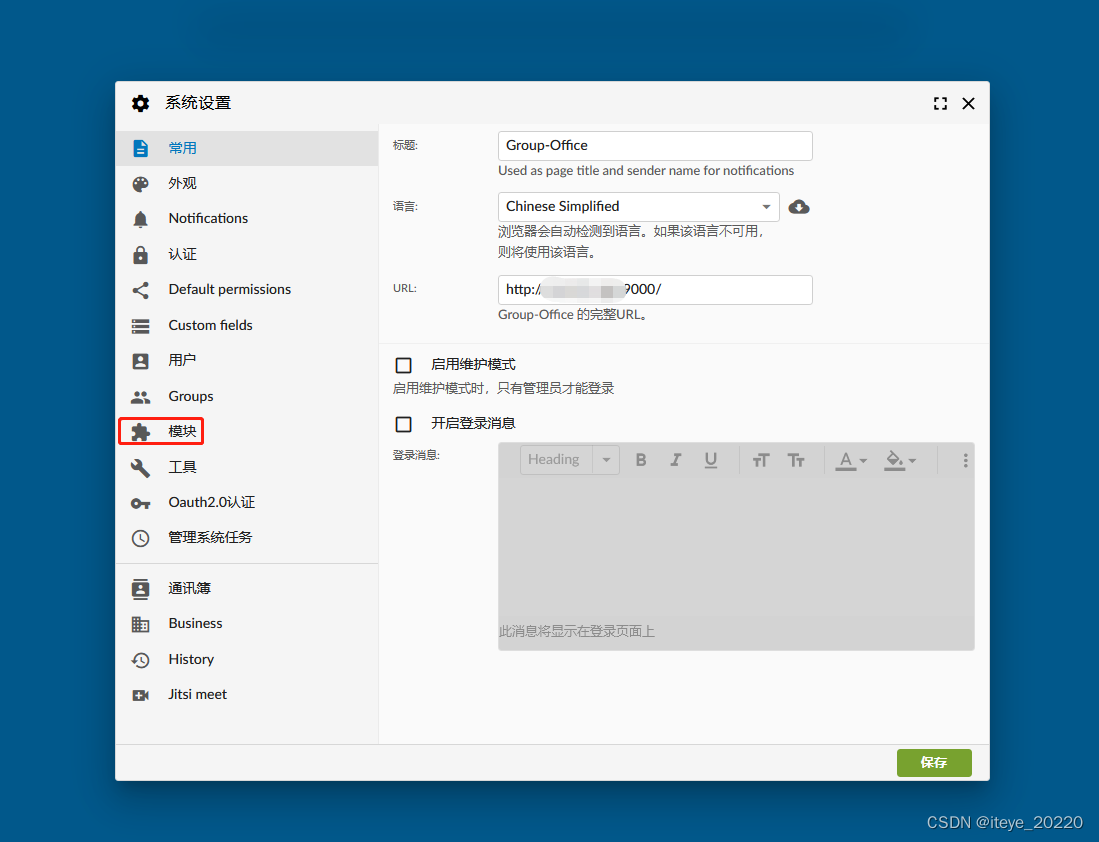
Task: Click the cloud download icon beside language
Action: pos(799,207)
